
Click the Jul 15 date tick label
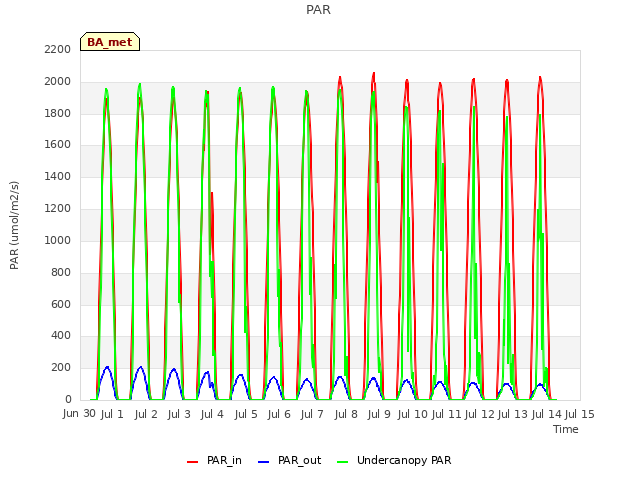580,414
